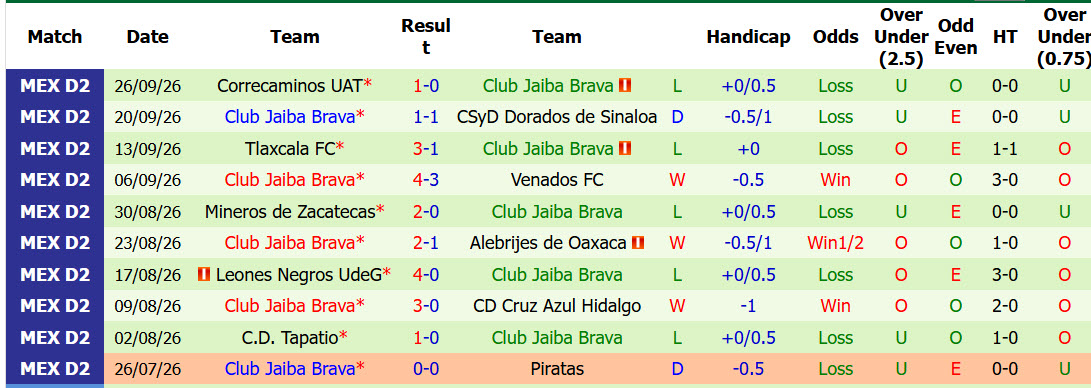The height and width of the screenshot is (388, 1091).
Task: Open Correcaminos UAT team link
Action: (289, 86)
